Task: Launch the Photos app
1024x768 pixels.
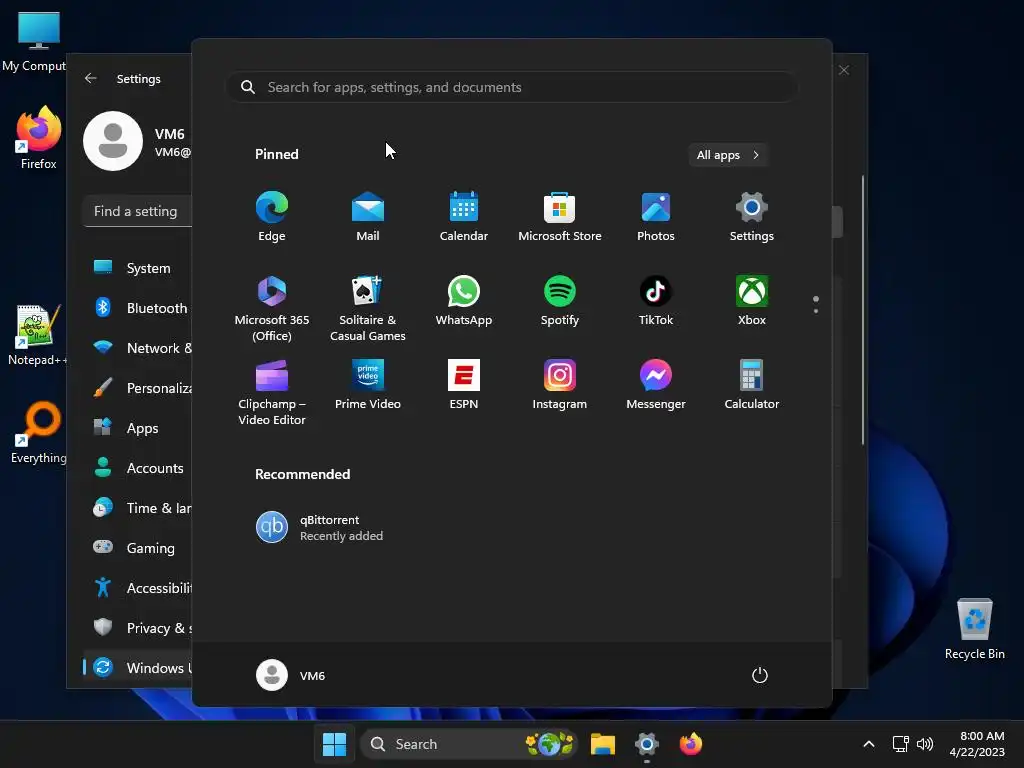Action: coord(656,217)
